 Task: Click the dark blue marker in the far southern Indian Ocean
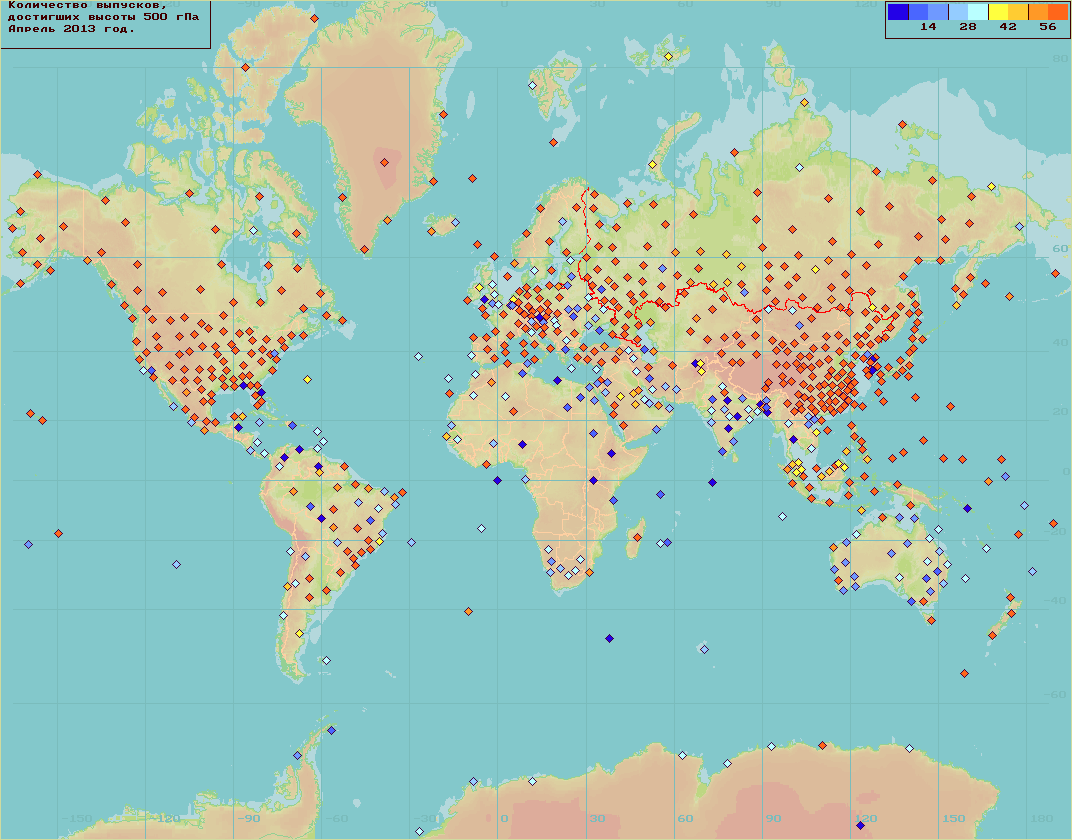point(609,638)
